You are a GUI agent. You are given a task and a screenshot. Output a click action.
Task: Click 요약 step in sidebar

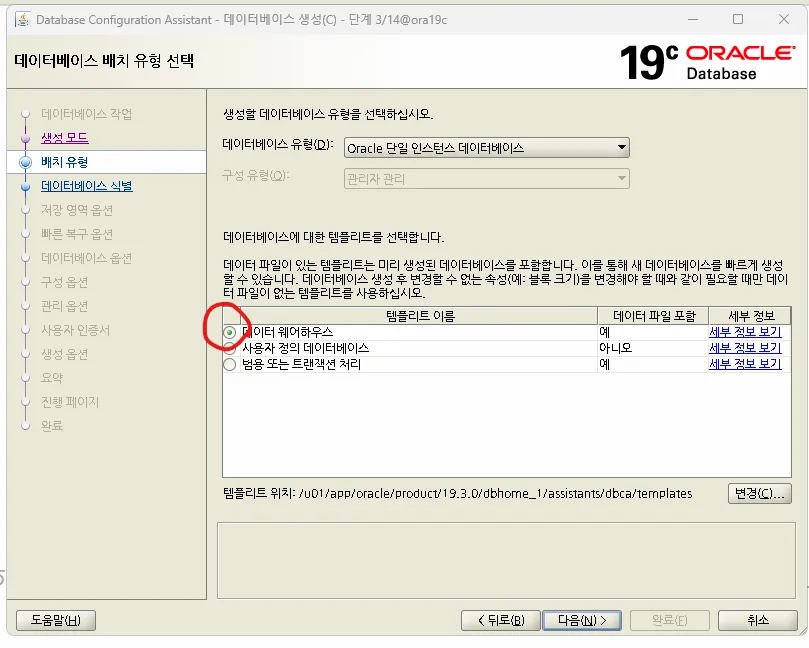52,378
